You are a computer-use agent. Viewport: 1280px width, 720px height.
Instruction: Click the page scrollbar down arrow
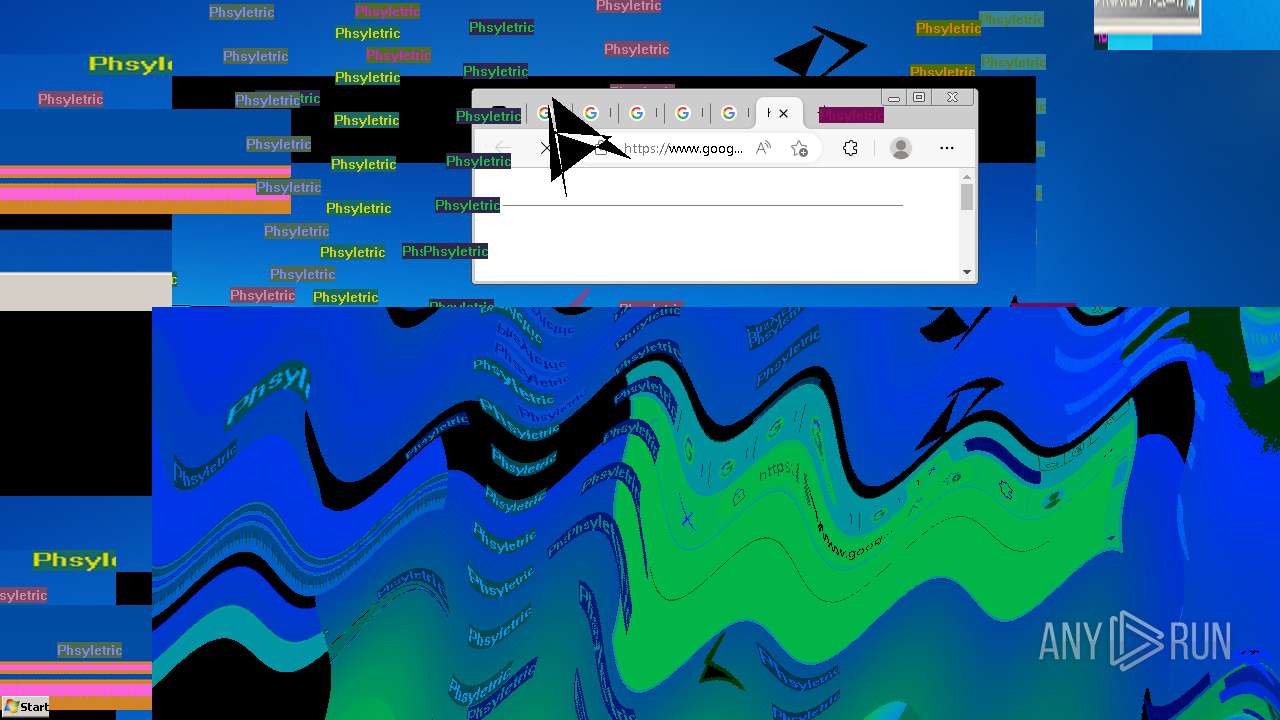(x=967, y=271)
